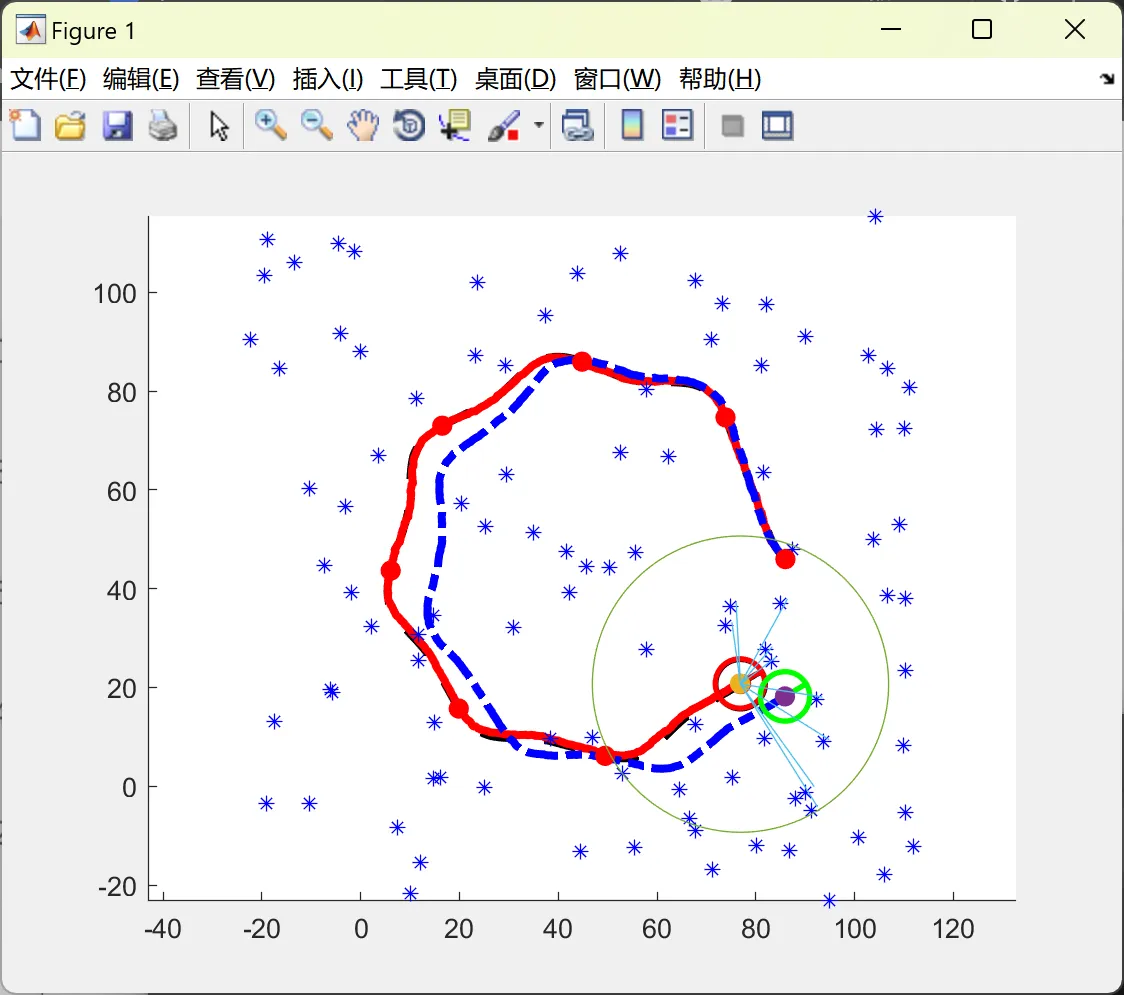Select the Edit Plot arrow tool
Image resolution: width=1124 pixels, height=995 pixels.
pos(219,125)
